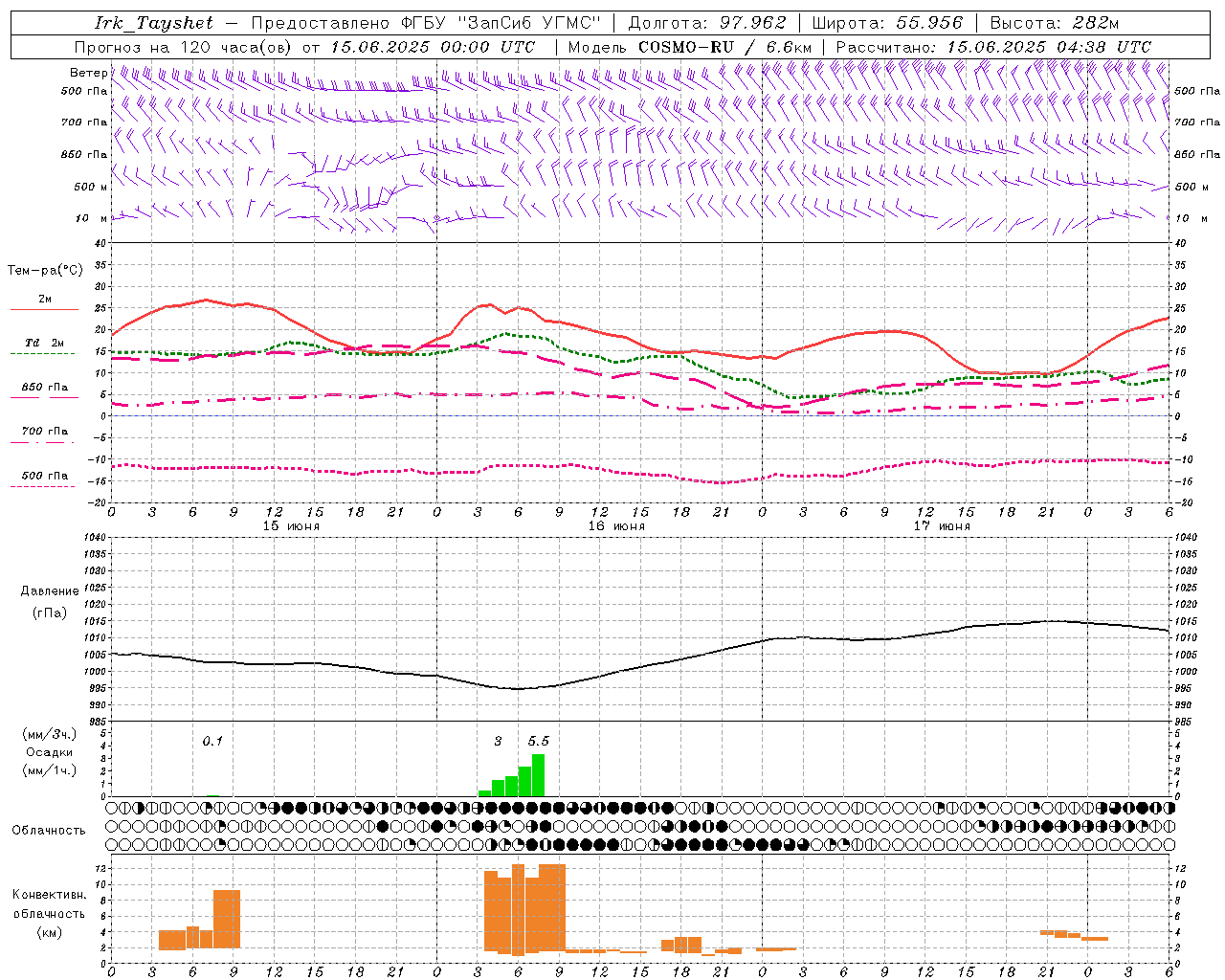This screenshot has width=1225, height=980.
Task: Select the Облачность cloud cover label
Action: point(49,831)
